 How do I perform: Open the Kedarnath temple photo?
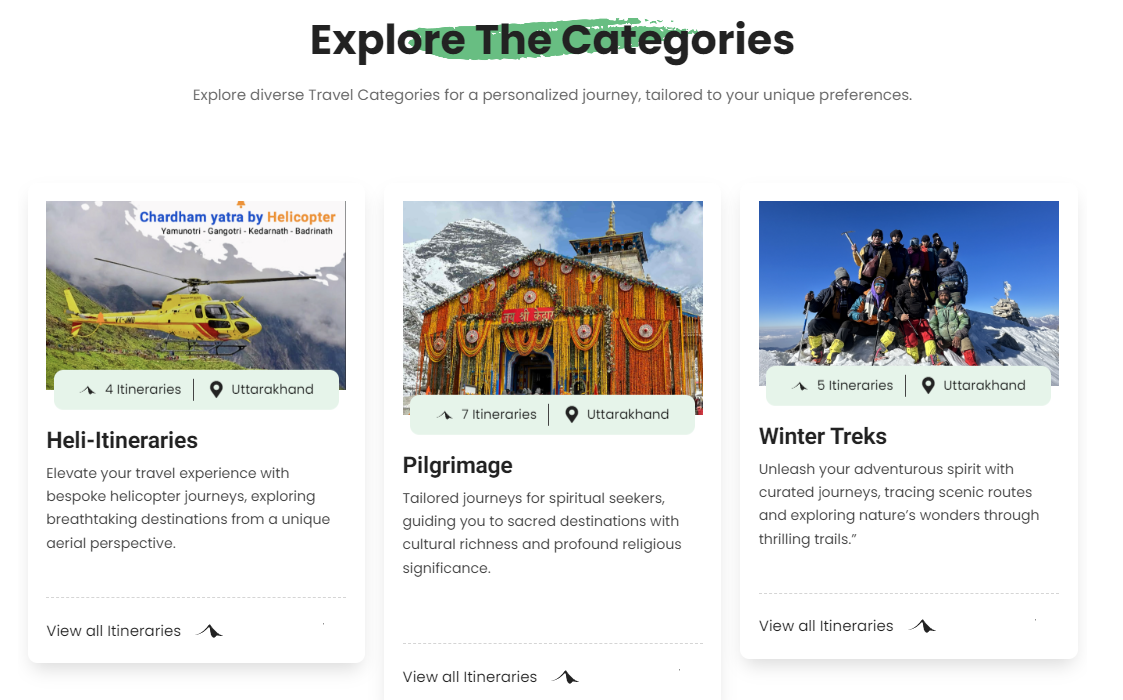click(x=552, y=300)
